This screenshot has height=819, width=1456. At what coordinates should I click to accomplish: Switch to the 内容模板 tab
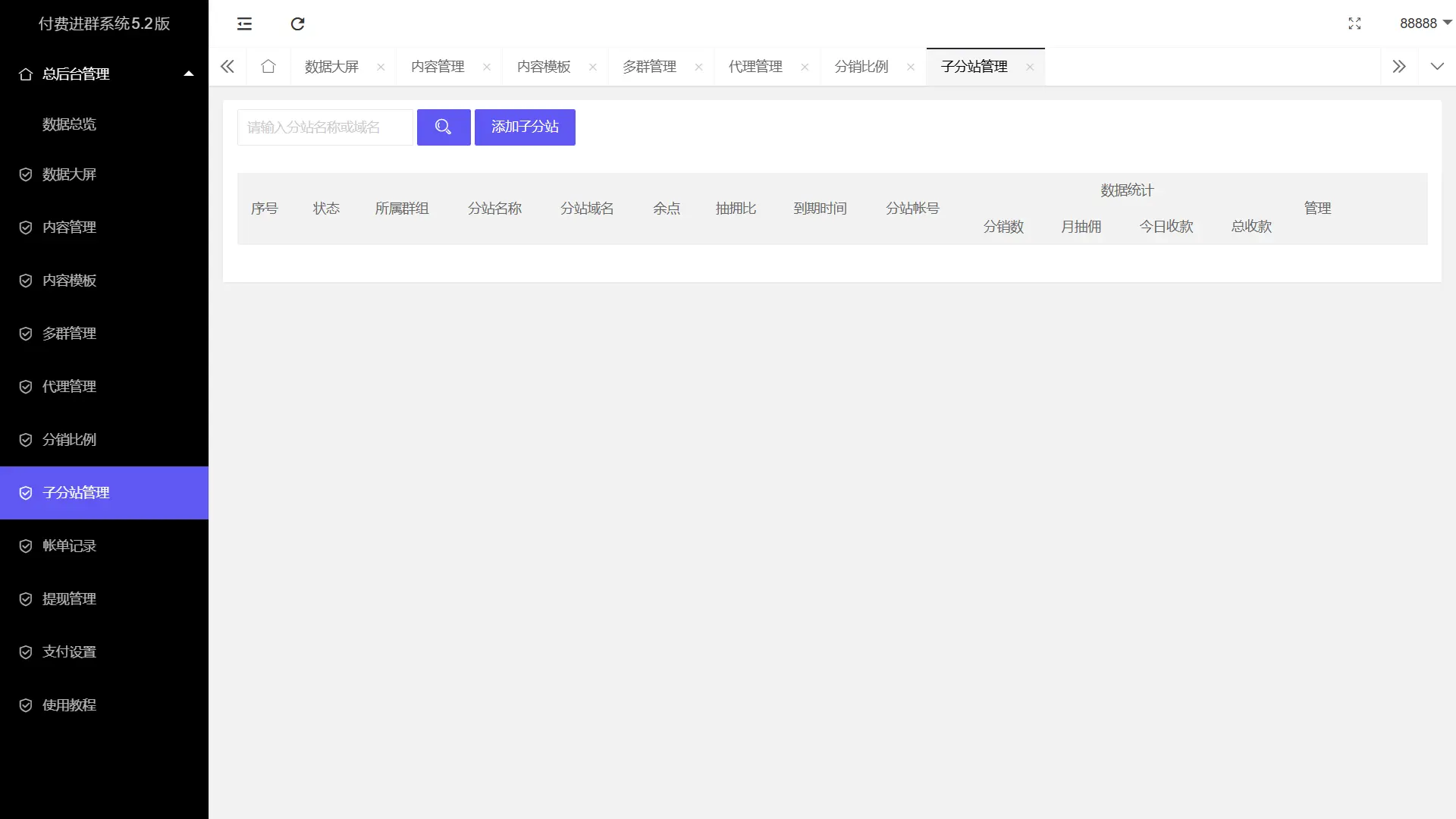click(x=543, y=67)
